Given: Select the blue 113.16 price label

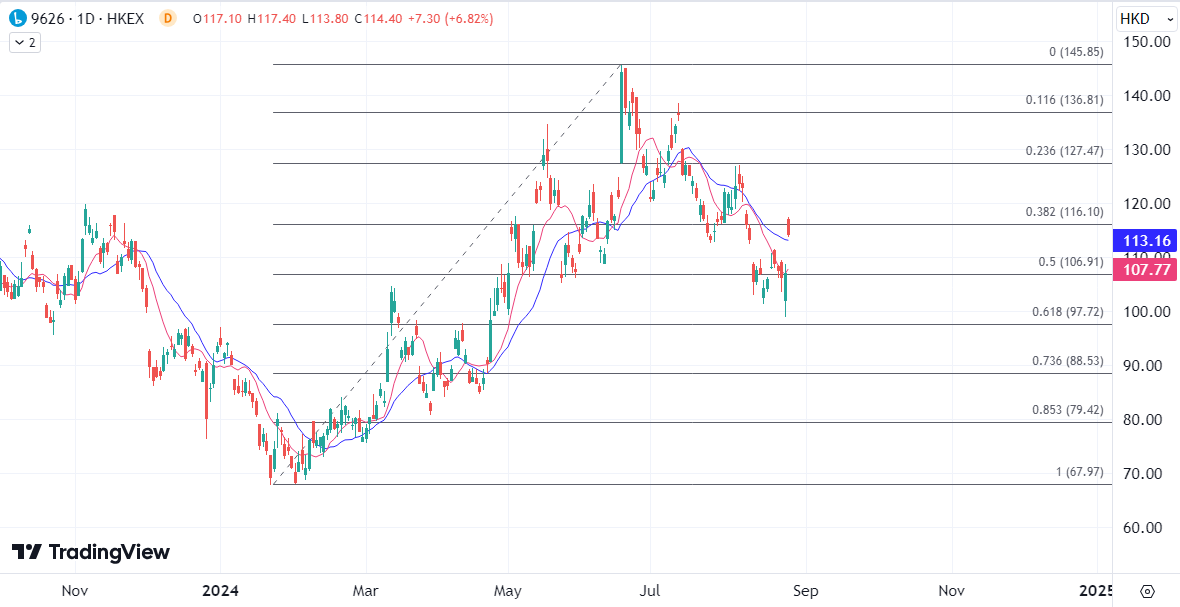Looking at the screenshot, I should tap(1144, 240).
